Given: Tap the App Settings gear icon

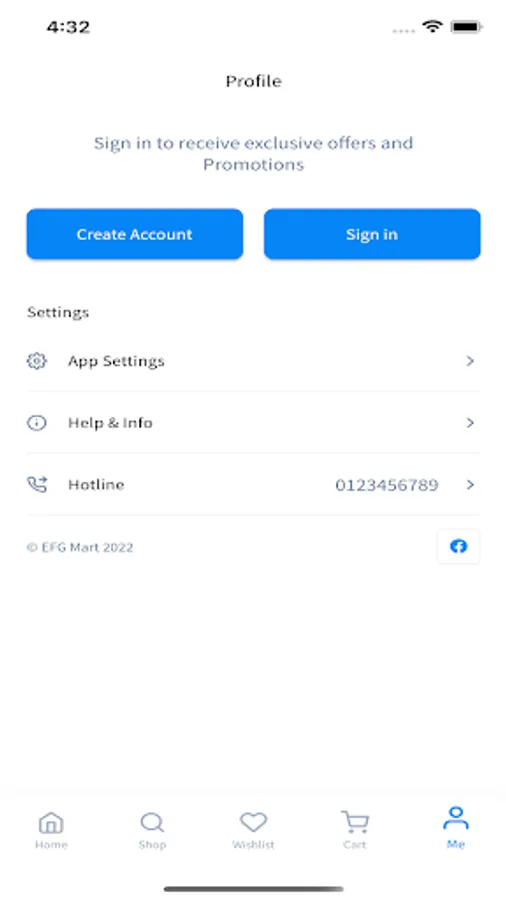Looking at the screenshot, I should point(37,361).
